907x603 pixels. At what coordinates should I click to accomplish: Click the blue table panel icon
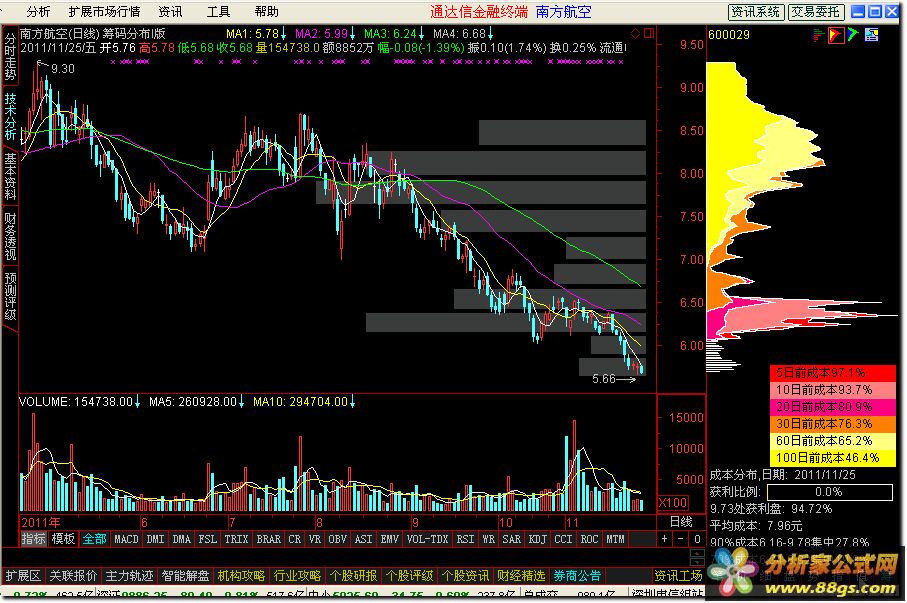pos(871,35)
